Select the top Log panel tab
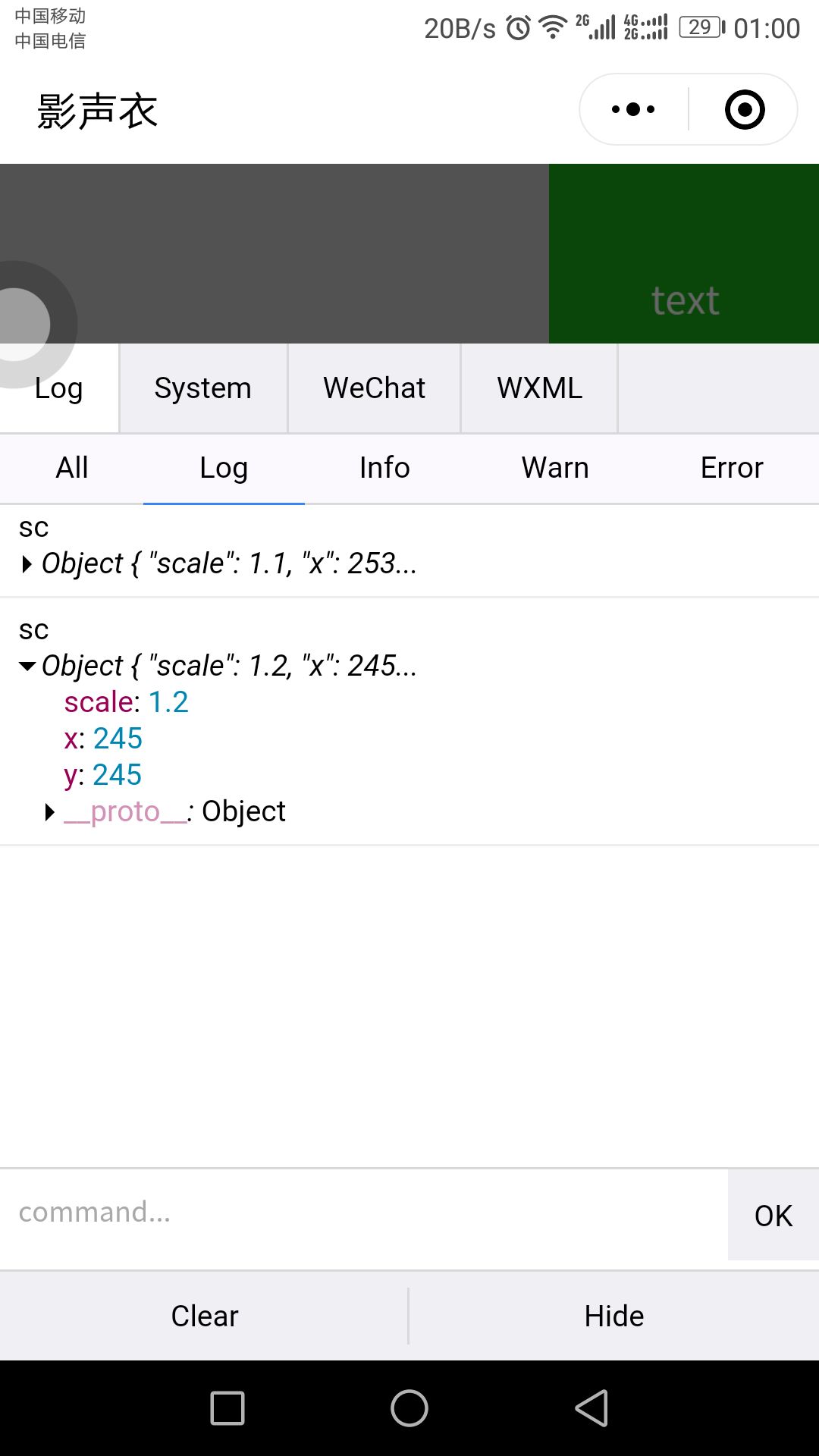The height and width of the screenshot is (1456, 819). click(59, 388)
